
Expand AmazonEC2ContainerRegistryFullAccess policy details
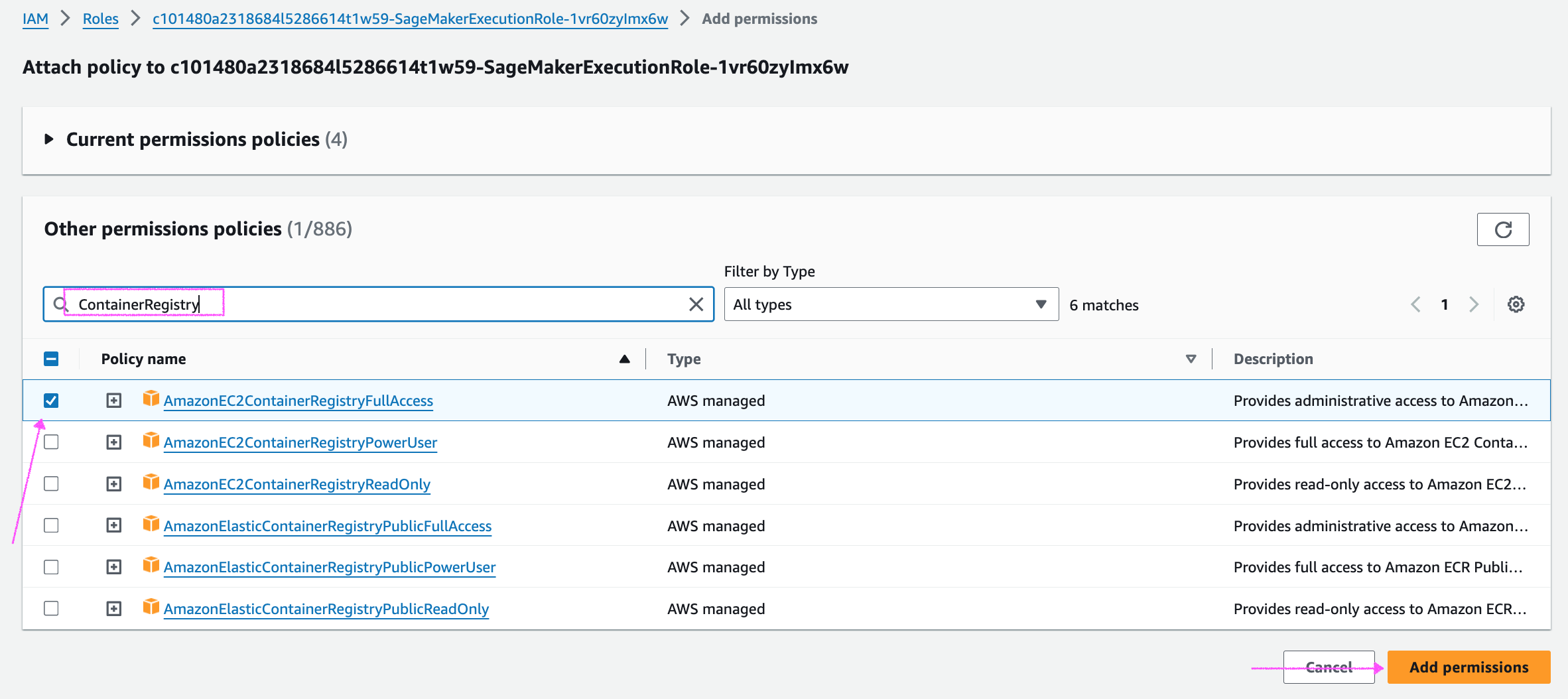[114, 401]
